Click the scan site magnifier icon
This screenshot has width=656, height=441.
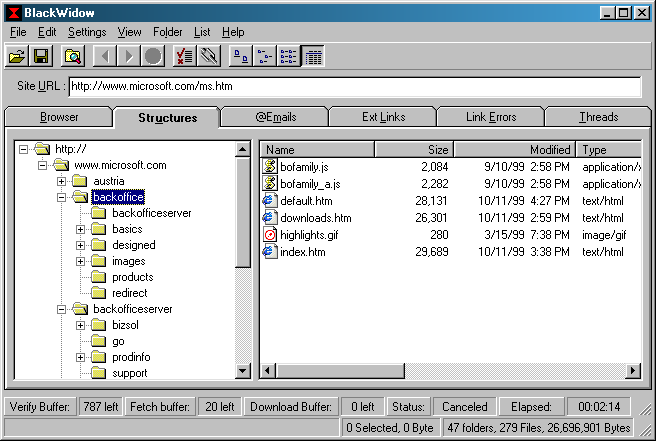[73, 56]
